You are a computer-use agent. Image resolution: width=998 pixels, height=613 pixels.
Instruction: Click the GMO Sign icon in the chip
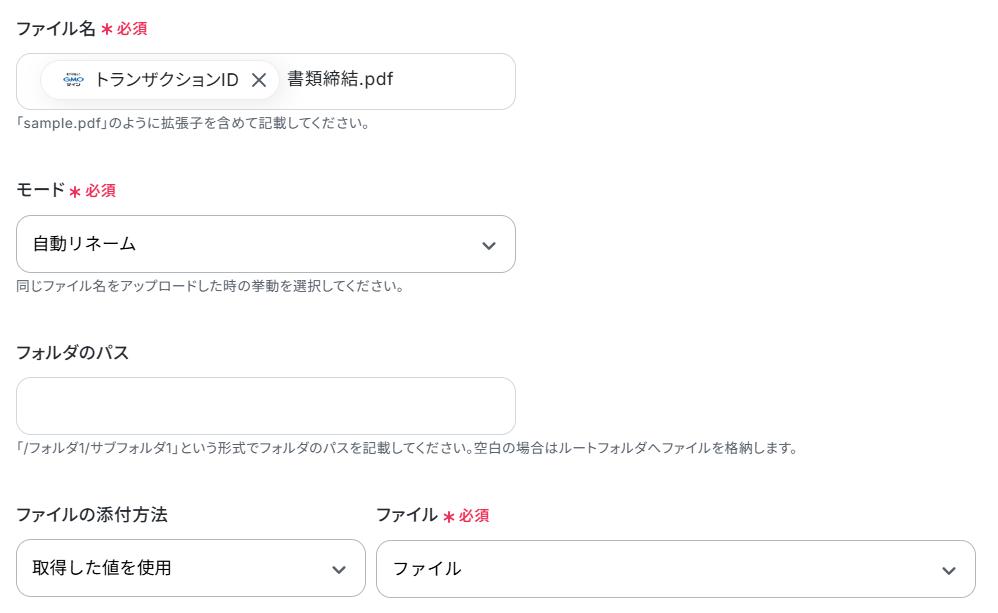pyautogui.click(x=73, y=80)
